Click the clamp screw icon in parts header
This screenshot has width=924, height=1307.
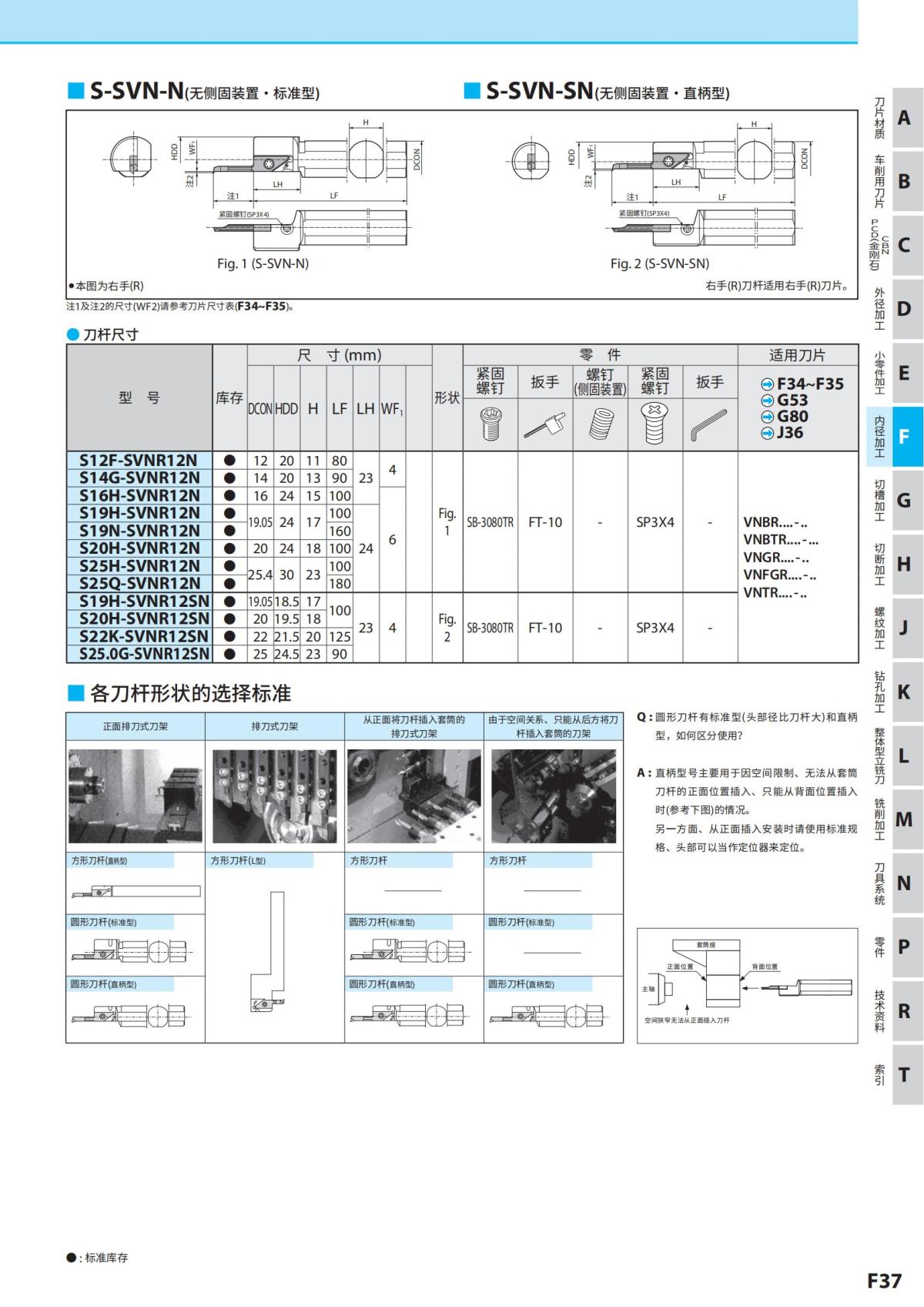(490, 424)
